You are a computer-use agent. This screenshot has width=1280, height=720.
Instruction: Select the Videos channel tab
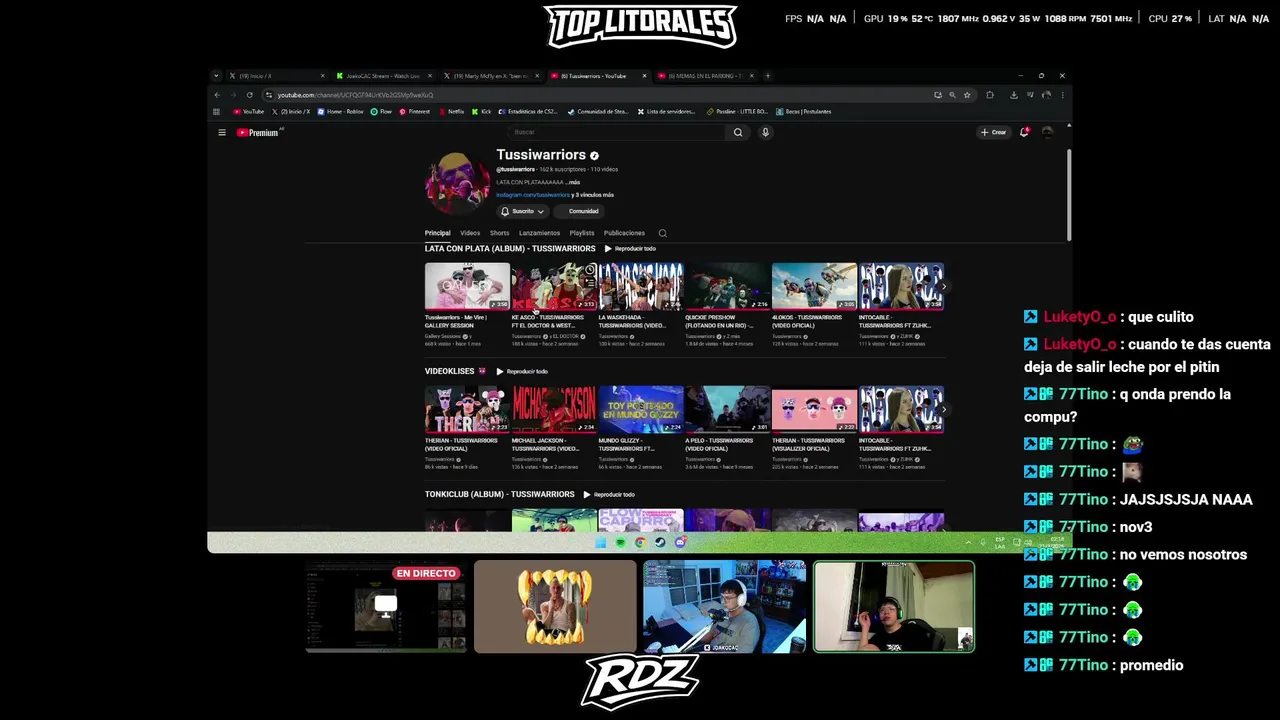(470, 233)
